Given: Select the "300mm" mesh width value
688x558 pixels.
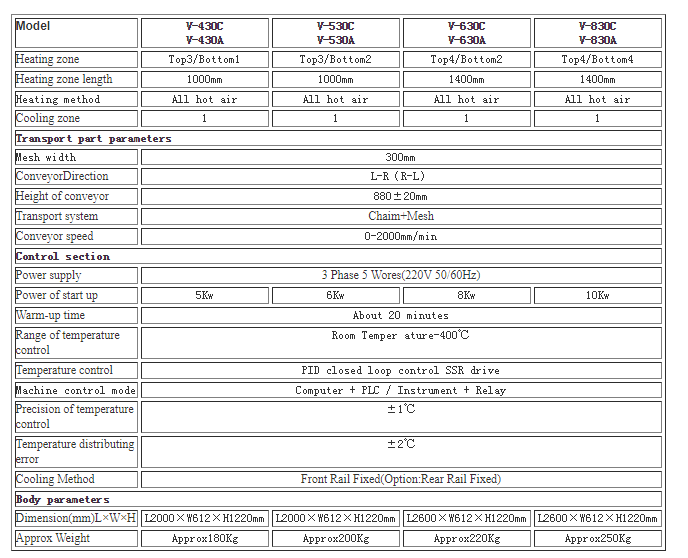Looking at the screenshot, I should tap(400, 158).
